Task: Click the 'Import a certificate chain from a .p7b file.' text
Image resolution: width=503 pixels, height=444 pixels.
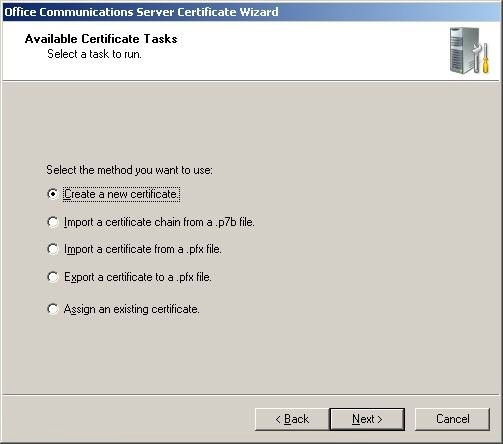Action: tap(159, 222)
